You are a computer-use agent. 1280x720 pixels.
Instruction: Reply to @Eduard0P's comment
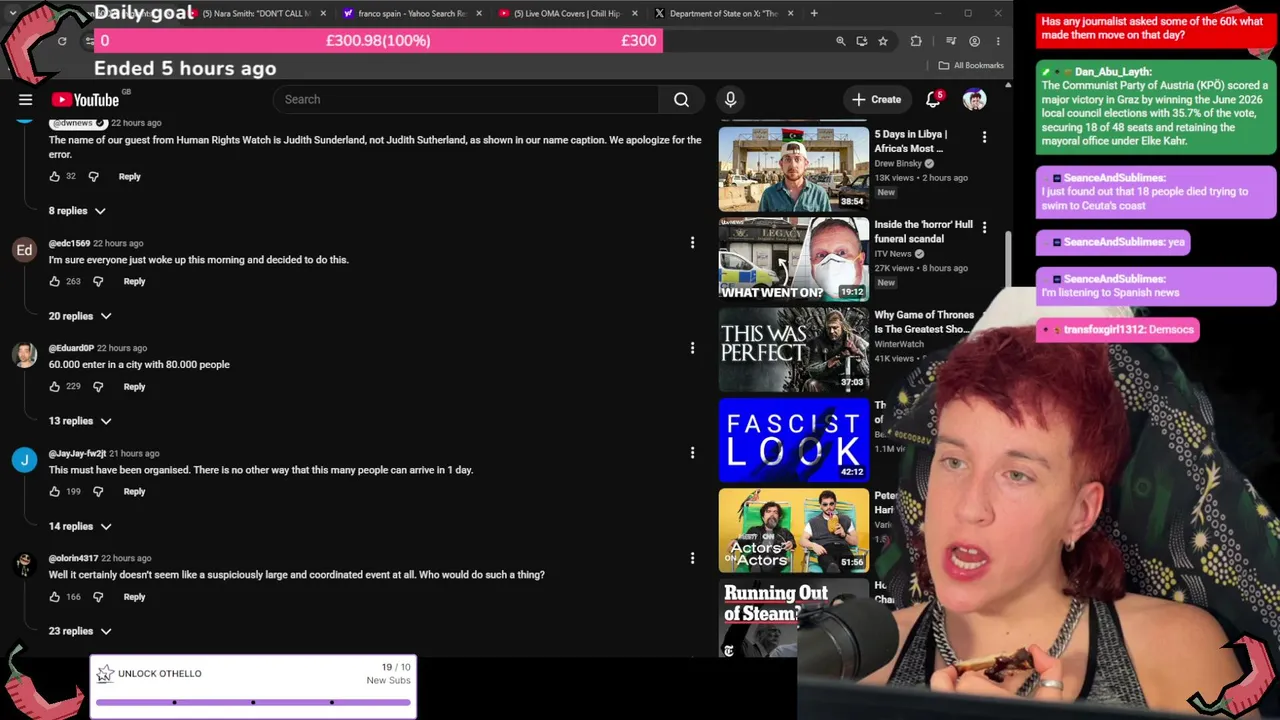pos(134,387)
